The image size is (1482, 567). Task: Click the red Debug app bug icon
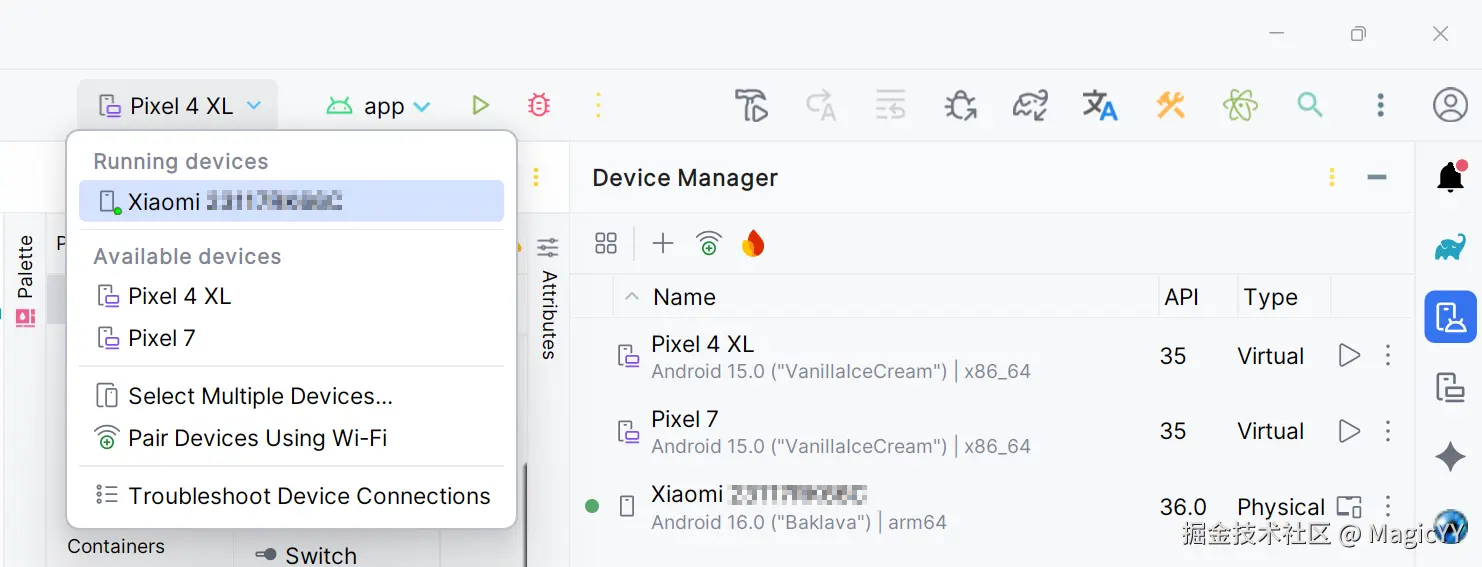coord(539,105)
